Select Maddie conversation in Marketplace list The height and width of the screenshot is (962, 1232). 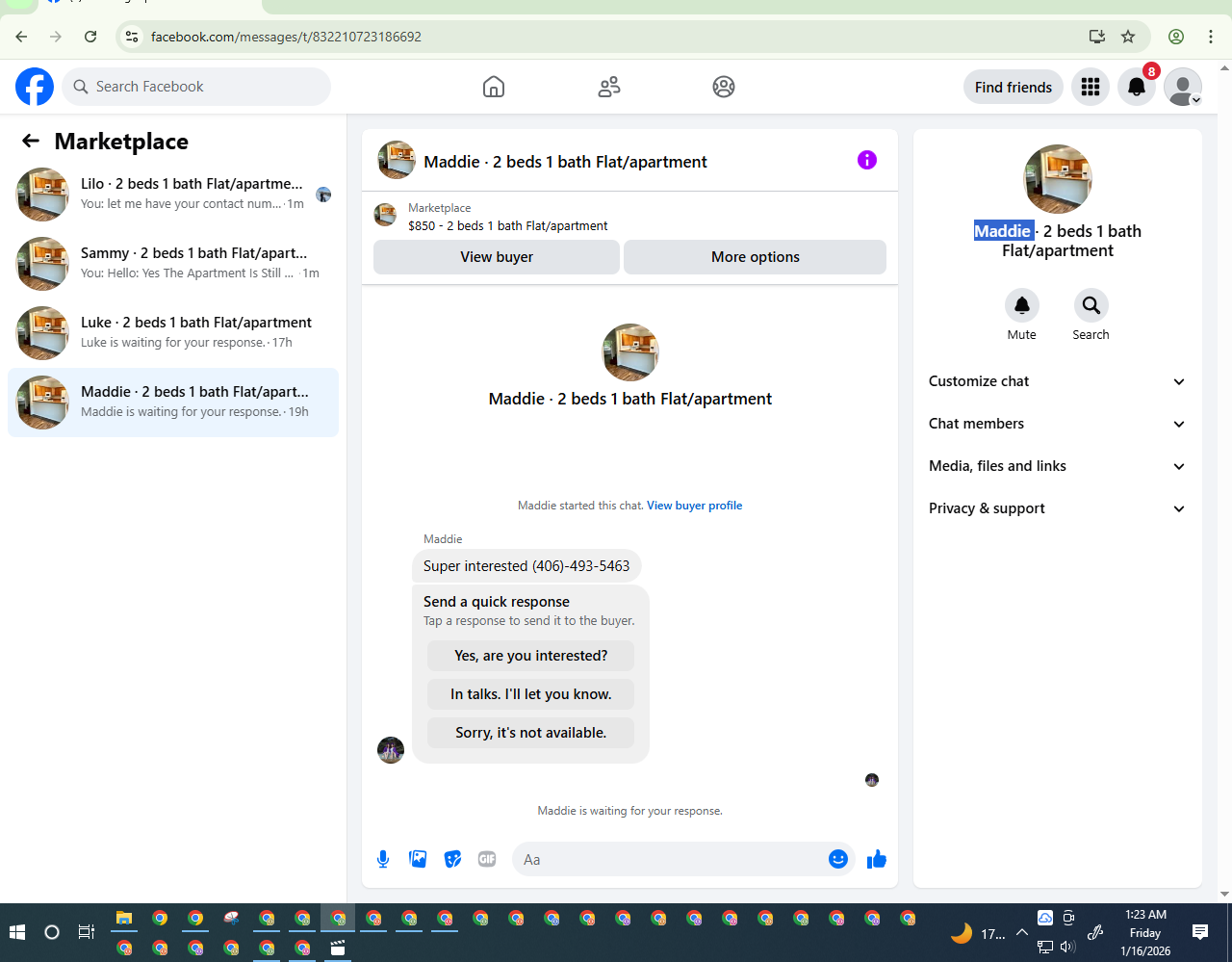point(173,402)
